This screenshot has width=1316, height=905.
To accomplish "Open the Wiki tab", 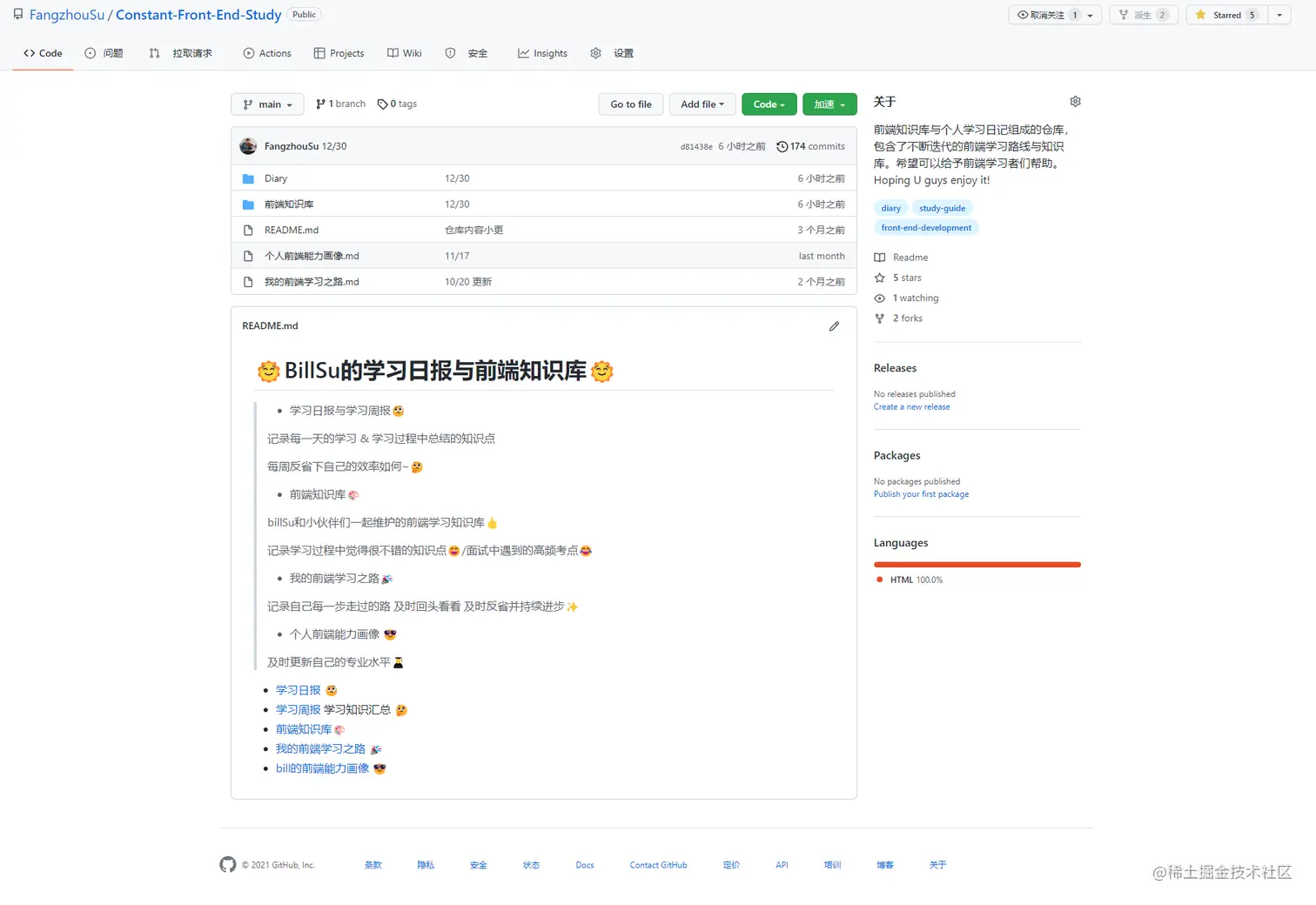I will [405, 53].
